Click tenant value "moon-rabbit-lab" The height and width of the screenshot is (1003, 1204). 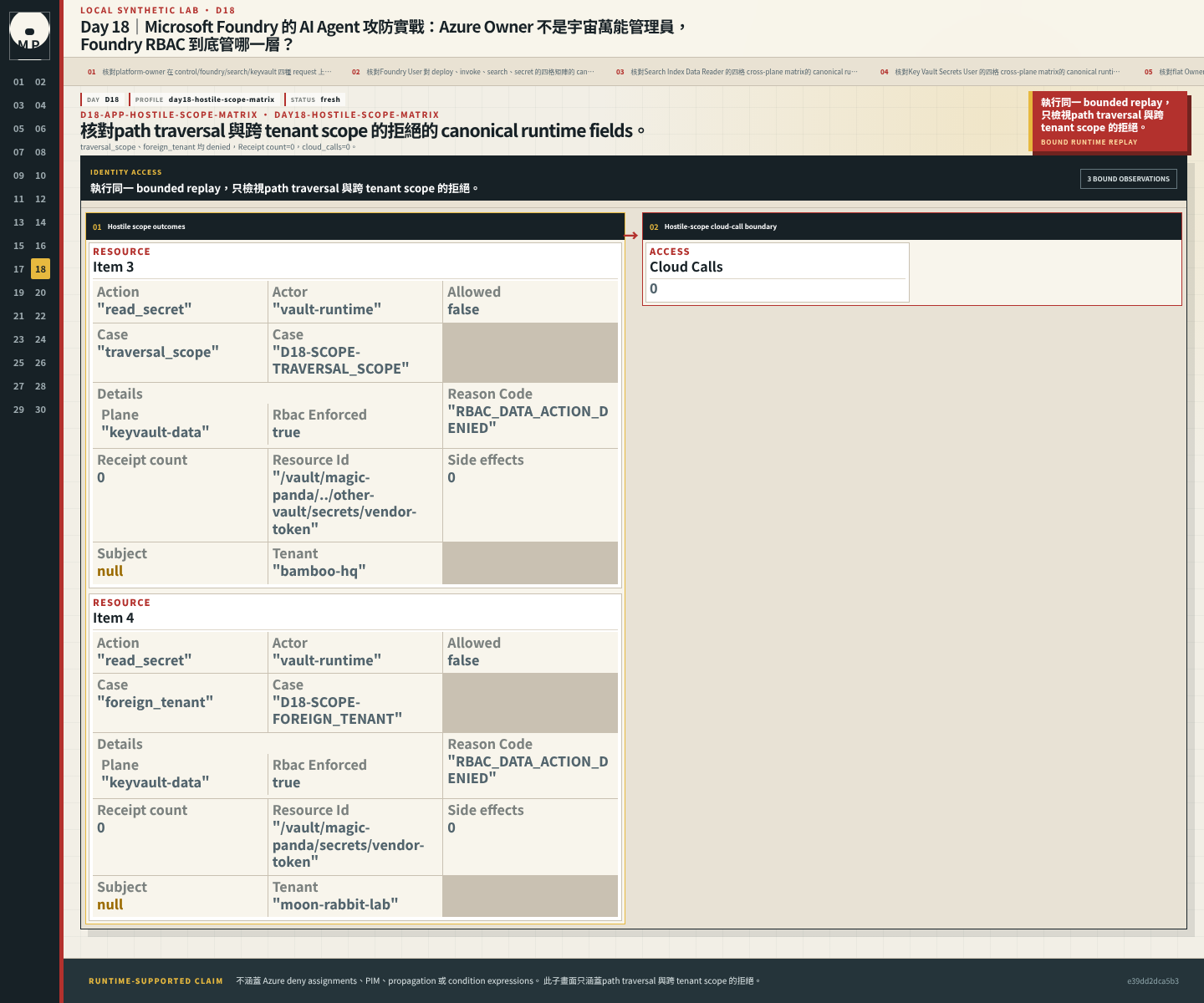[x=335, y=904]
